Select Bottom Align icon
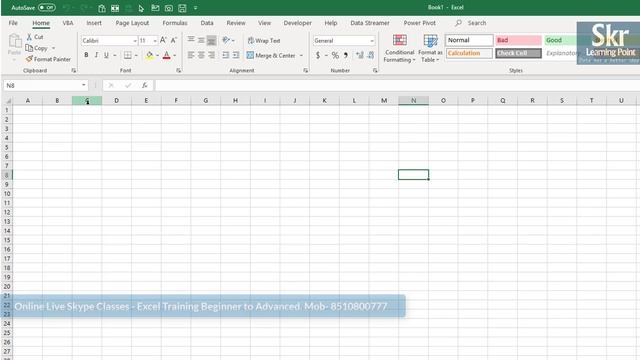640x360 pixels. 211,40
